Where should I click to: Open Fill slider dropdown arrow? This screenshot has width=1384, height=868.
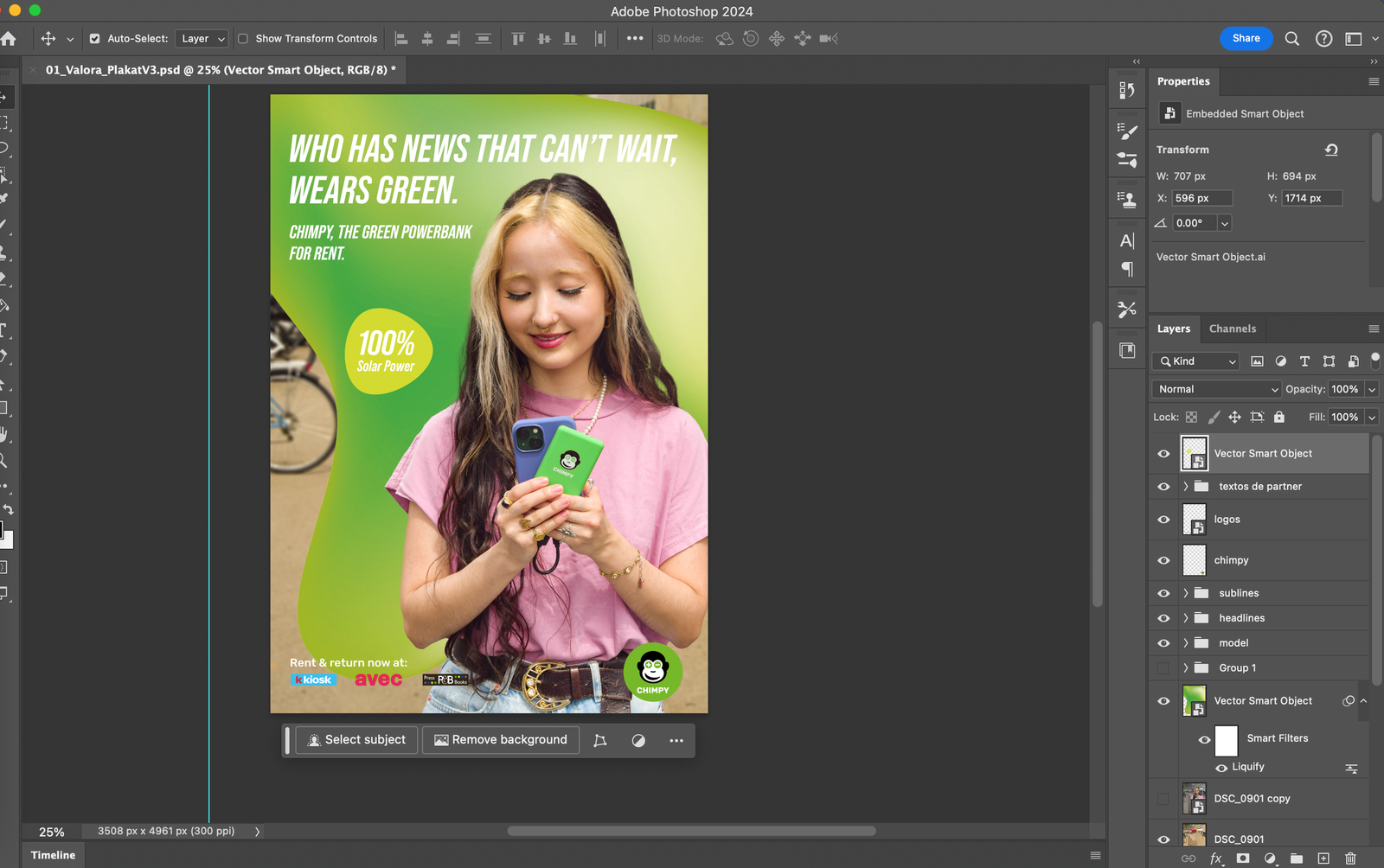[1372, 417]
